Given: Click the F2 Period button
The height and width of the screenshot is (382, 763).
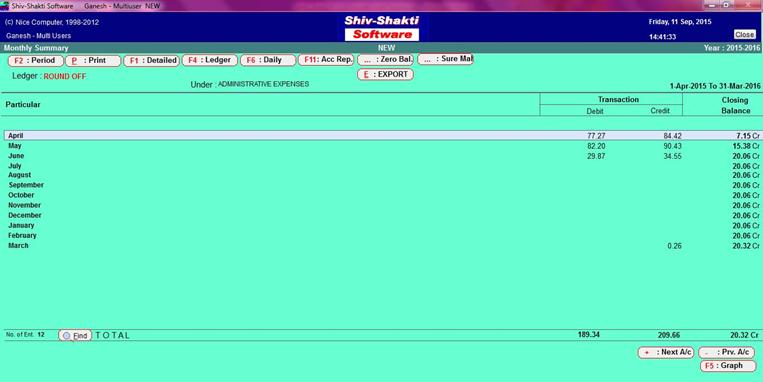Looking at the screenshot, I should (x=36, y=61).
